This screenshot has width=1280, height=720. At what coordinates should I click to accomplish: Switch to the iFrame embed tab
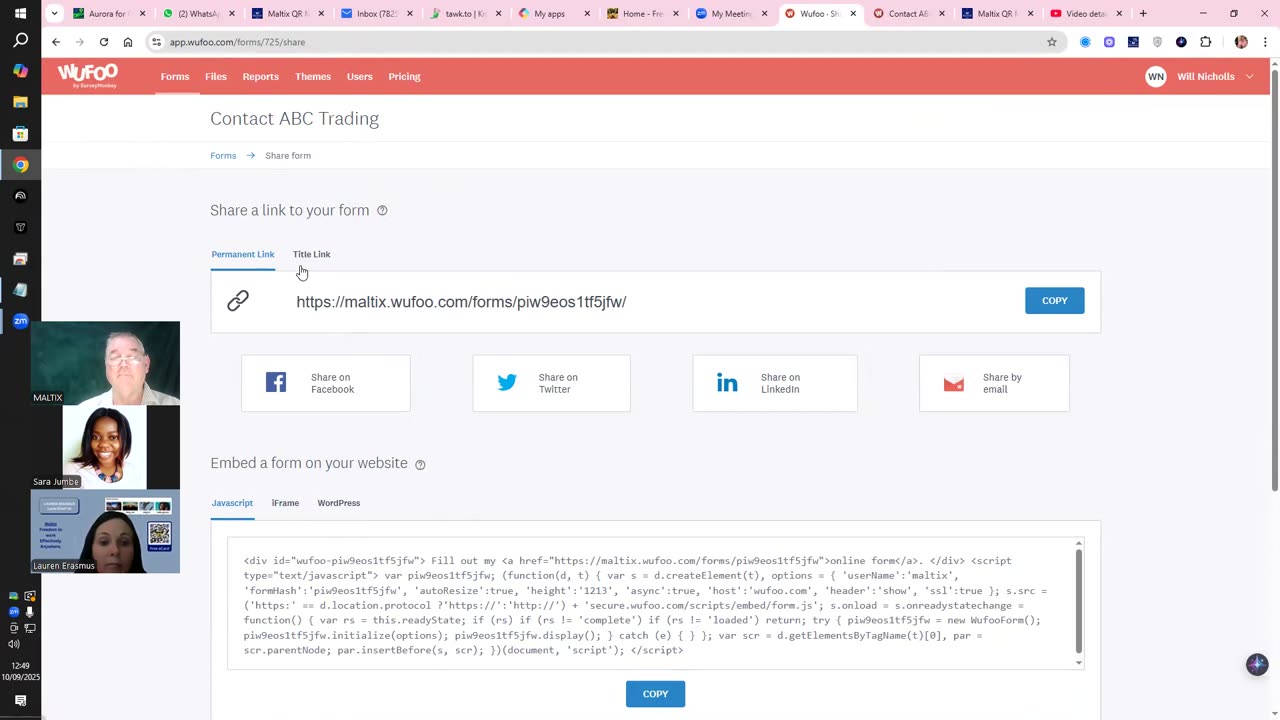pos(285,503)
